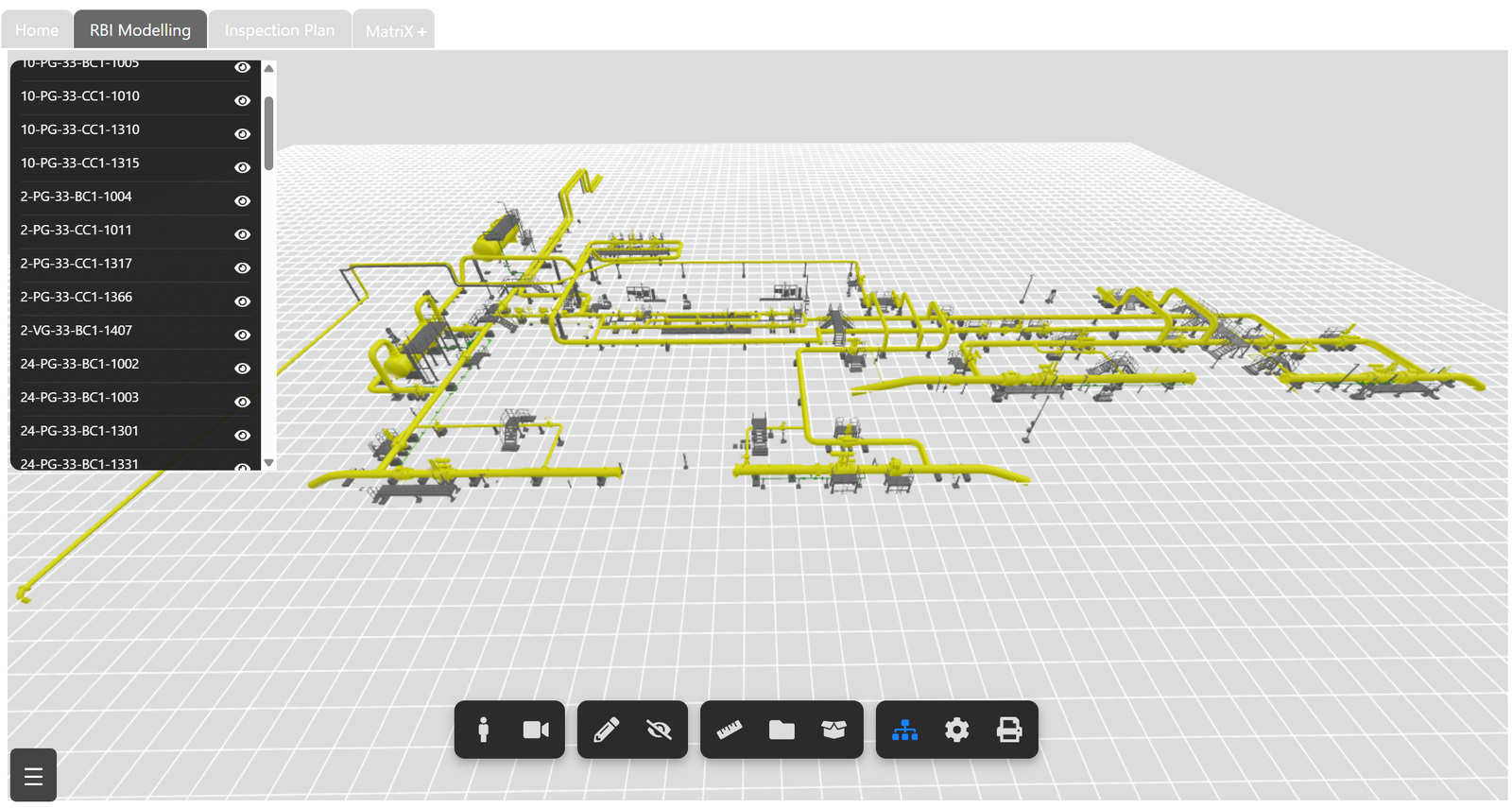1512x808 pixels.
Task: Click the list scroll down arrow
Action: [x=269, y=463]
